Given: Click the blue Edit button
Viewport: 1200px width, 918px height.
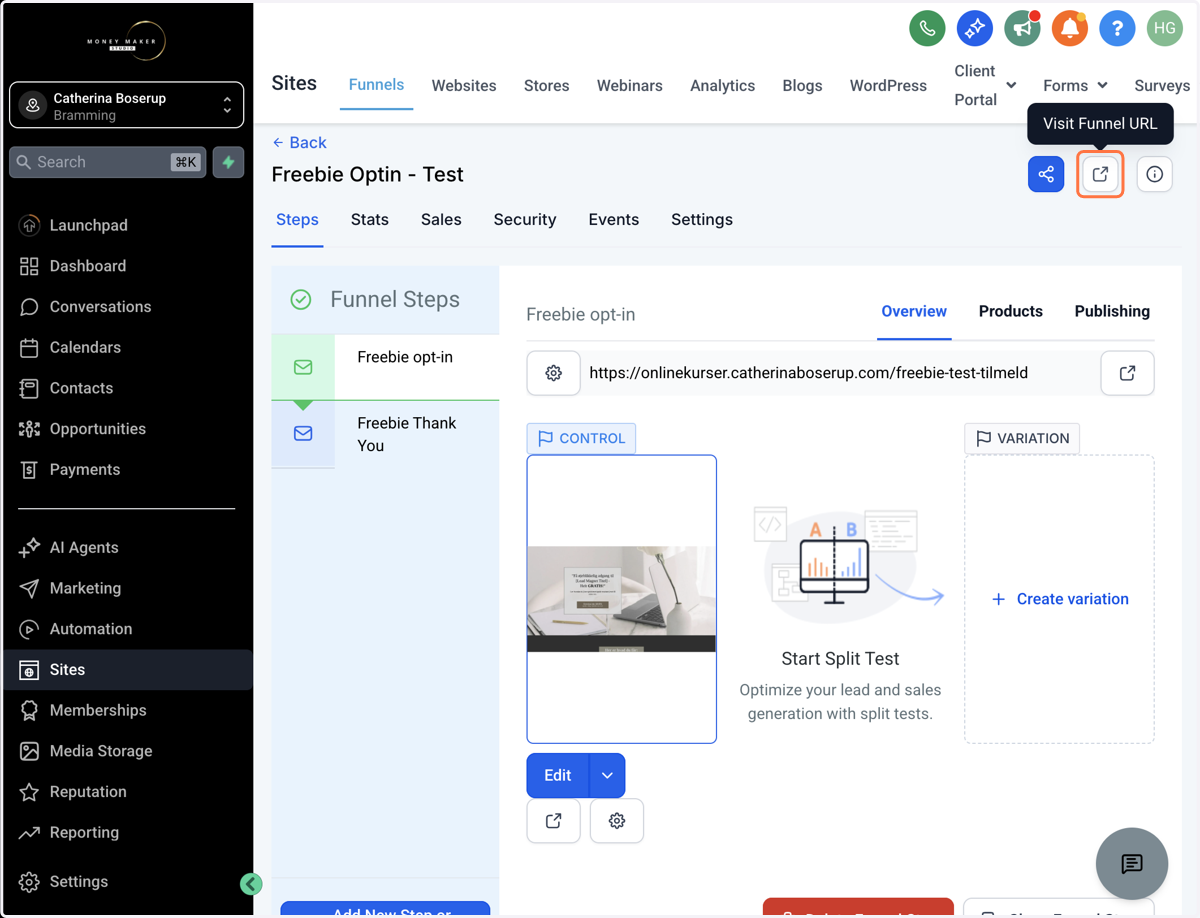Looking at the screenshot, I should pos(558,775).
